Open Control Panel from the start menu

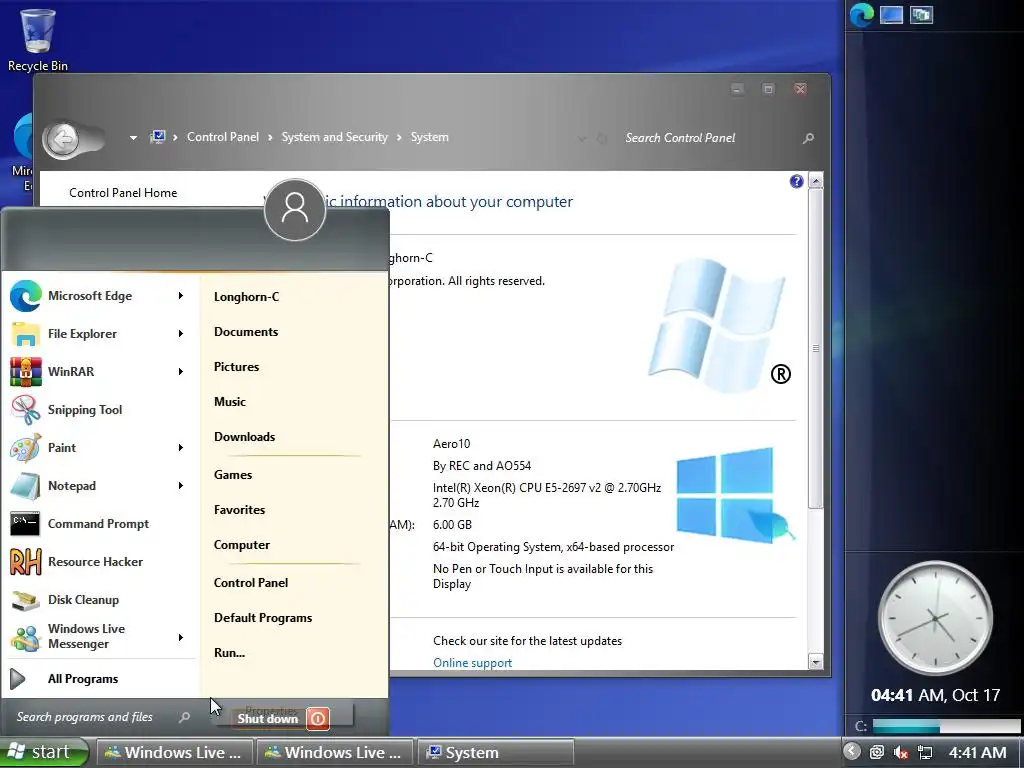[251, 583]
